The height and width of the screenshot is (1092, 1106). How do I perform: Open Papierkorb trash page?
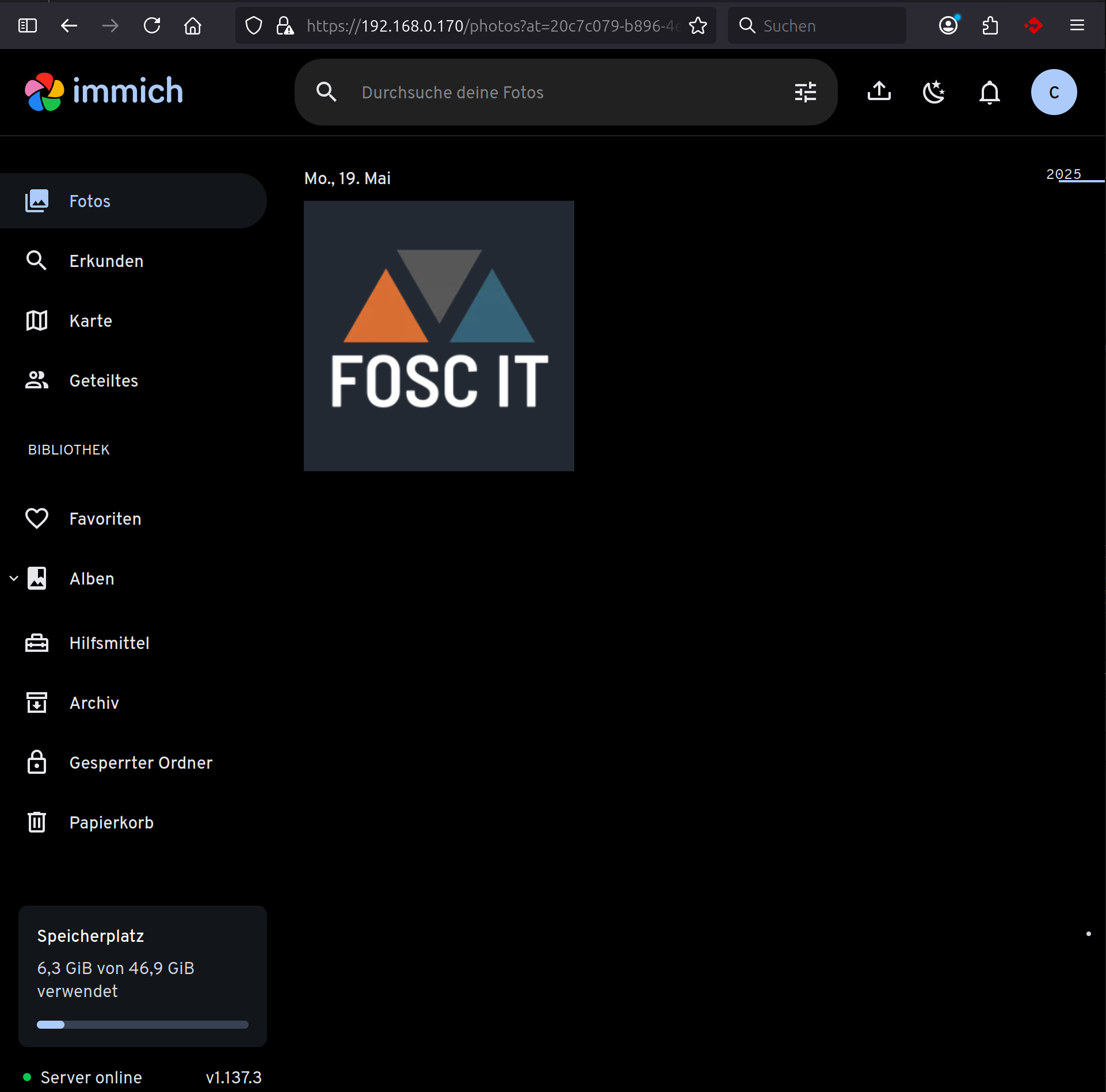coord(134,822)
